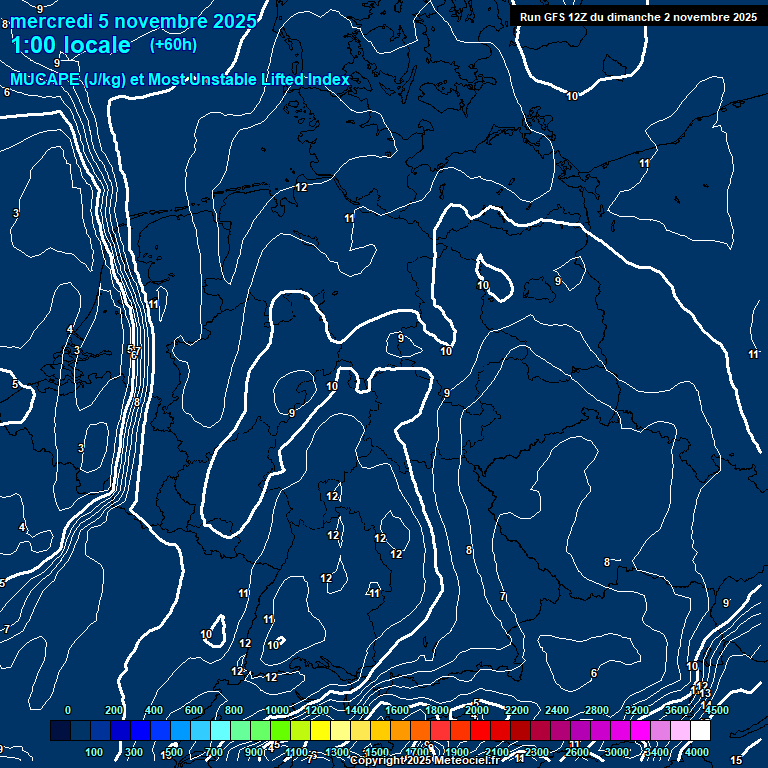Image resolution: width=768 pixels, height=768 pixels.
Task: Open the 'Copyright 2025 Meteociel.fr' text
Action: (x=425, y=760)
